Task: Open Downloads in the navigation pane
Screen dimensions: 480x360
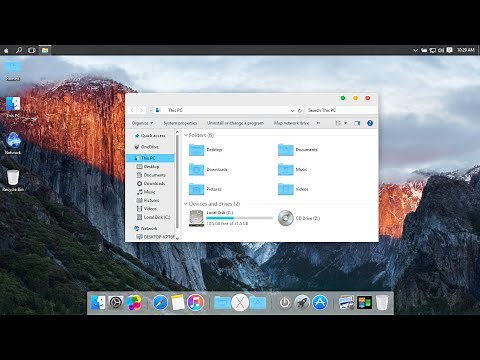Action: coord(151,183)
